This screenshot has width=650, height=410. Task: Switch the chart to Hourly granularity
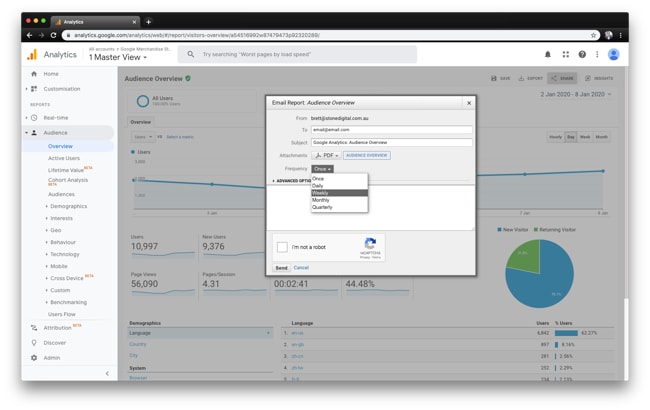555,137
